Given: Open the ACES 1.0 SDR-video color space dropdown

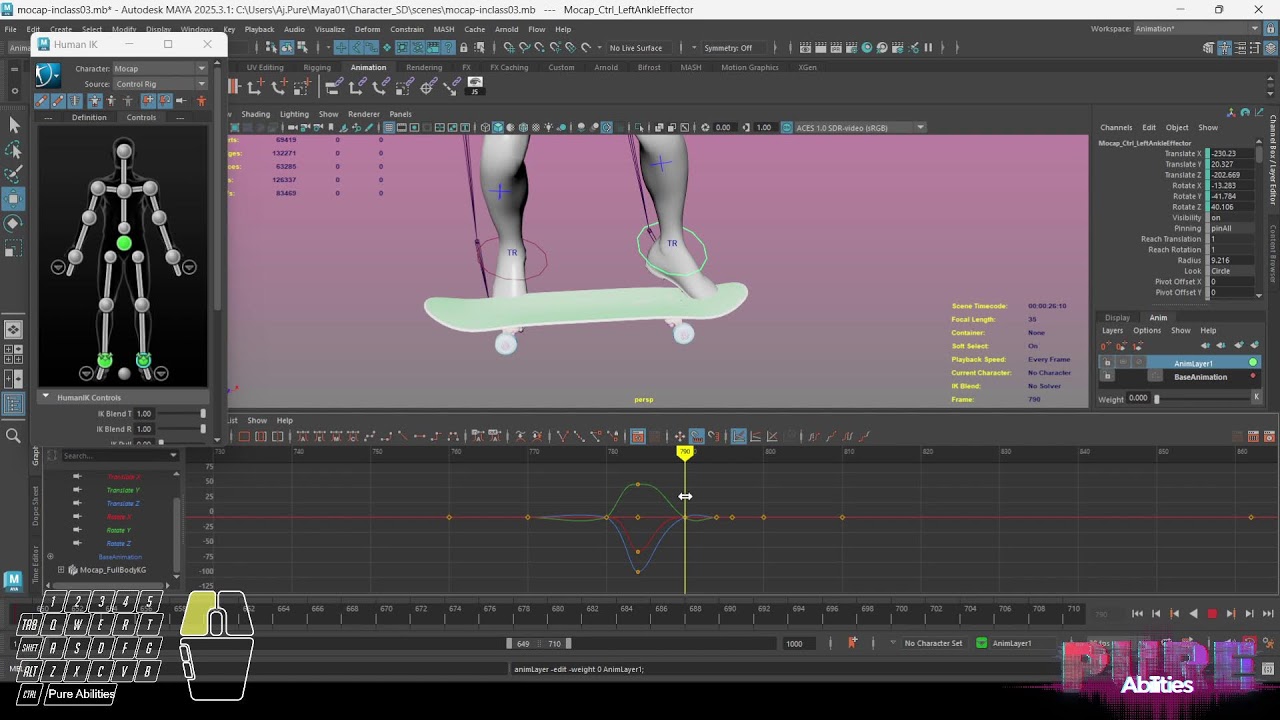Looking at the screenshot, I should click(860, 127).
